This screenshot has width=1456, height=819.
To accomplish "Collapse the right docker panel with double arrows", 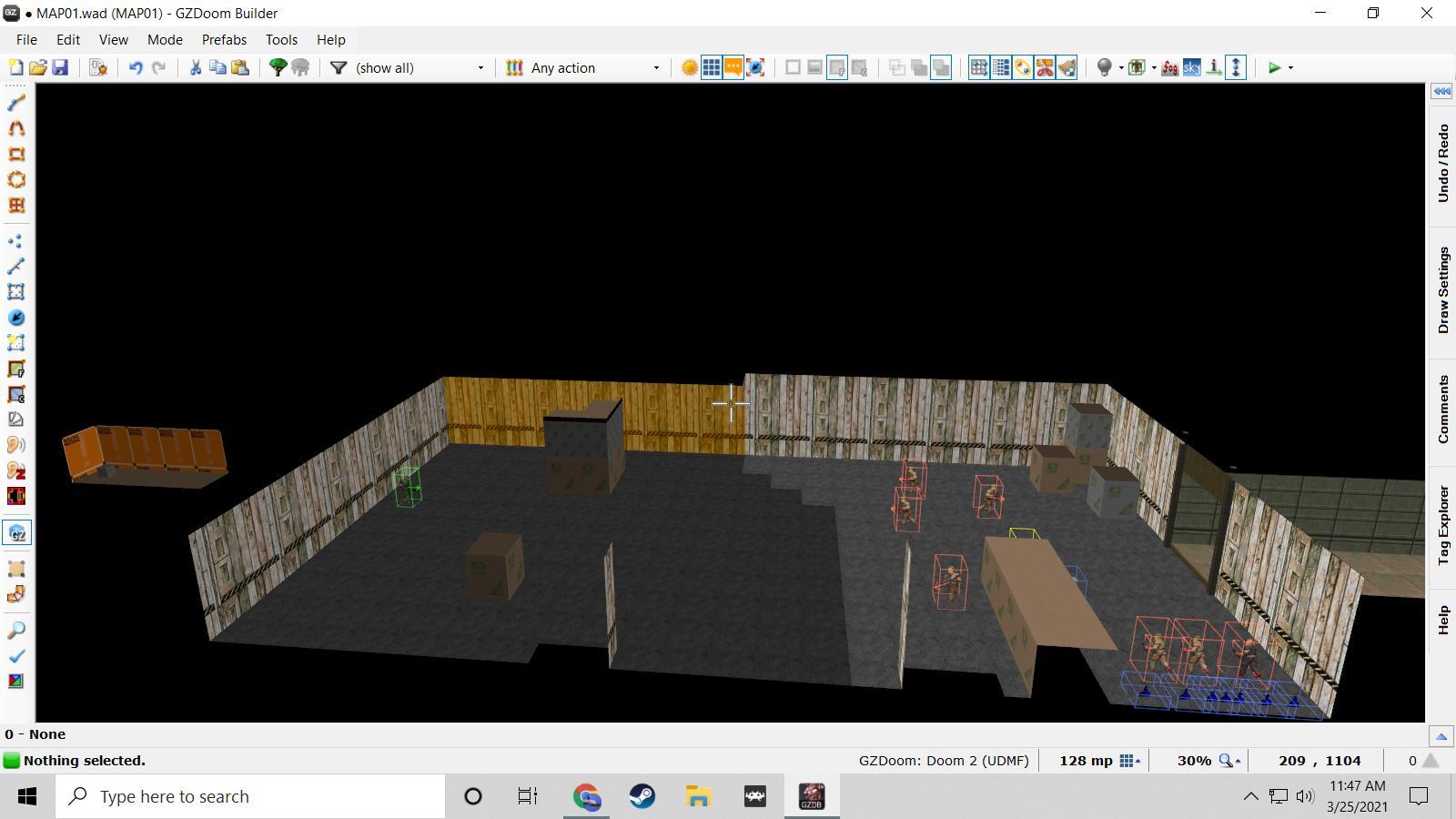I will click(x=1441, y=91).
